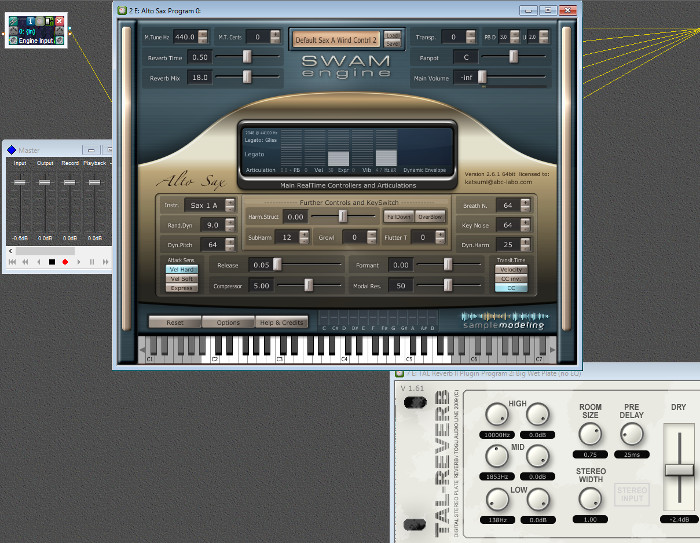Click the Reverb Time slider
700x543 pixels.
(x=247, y=57)
